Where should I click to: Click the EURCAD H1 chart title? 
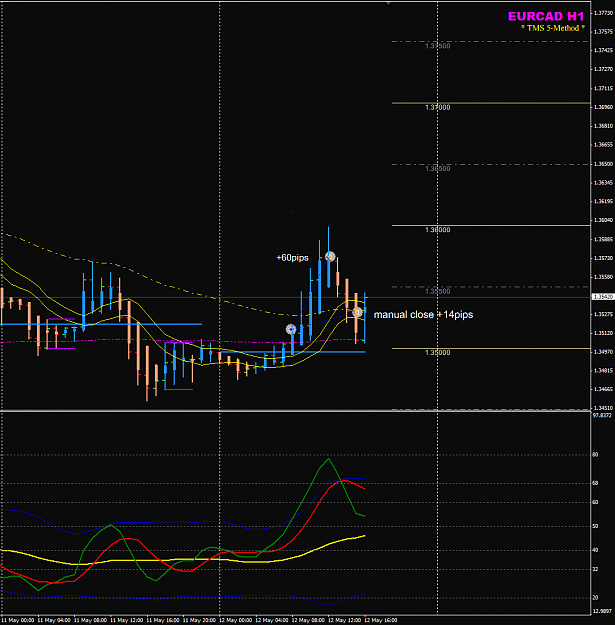(x=546, y=16)
